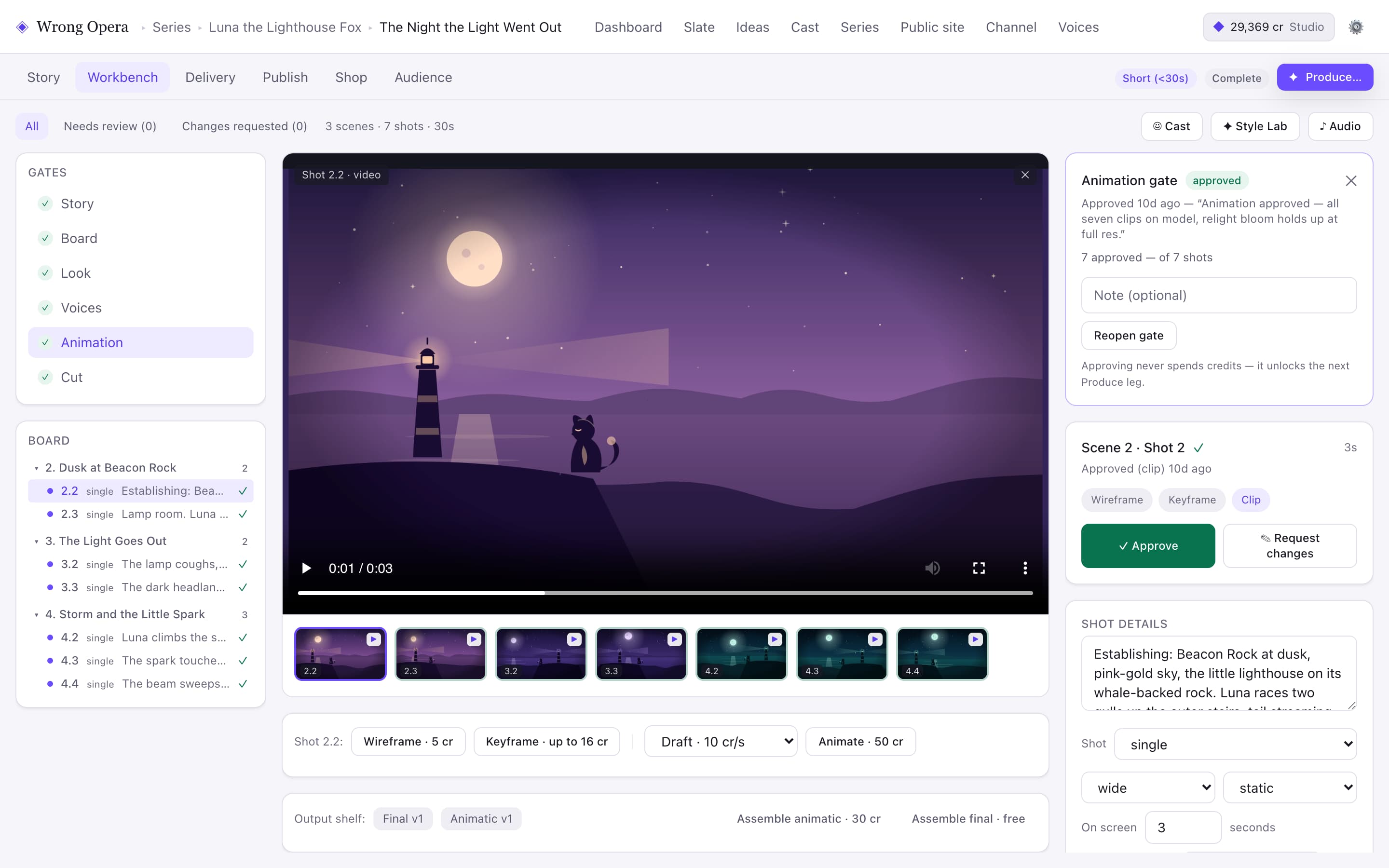Open the wide framing dropdown
1389x868 pixels.
[1148, 787]
